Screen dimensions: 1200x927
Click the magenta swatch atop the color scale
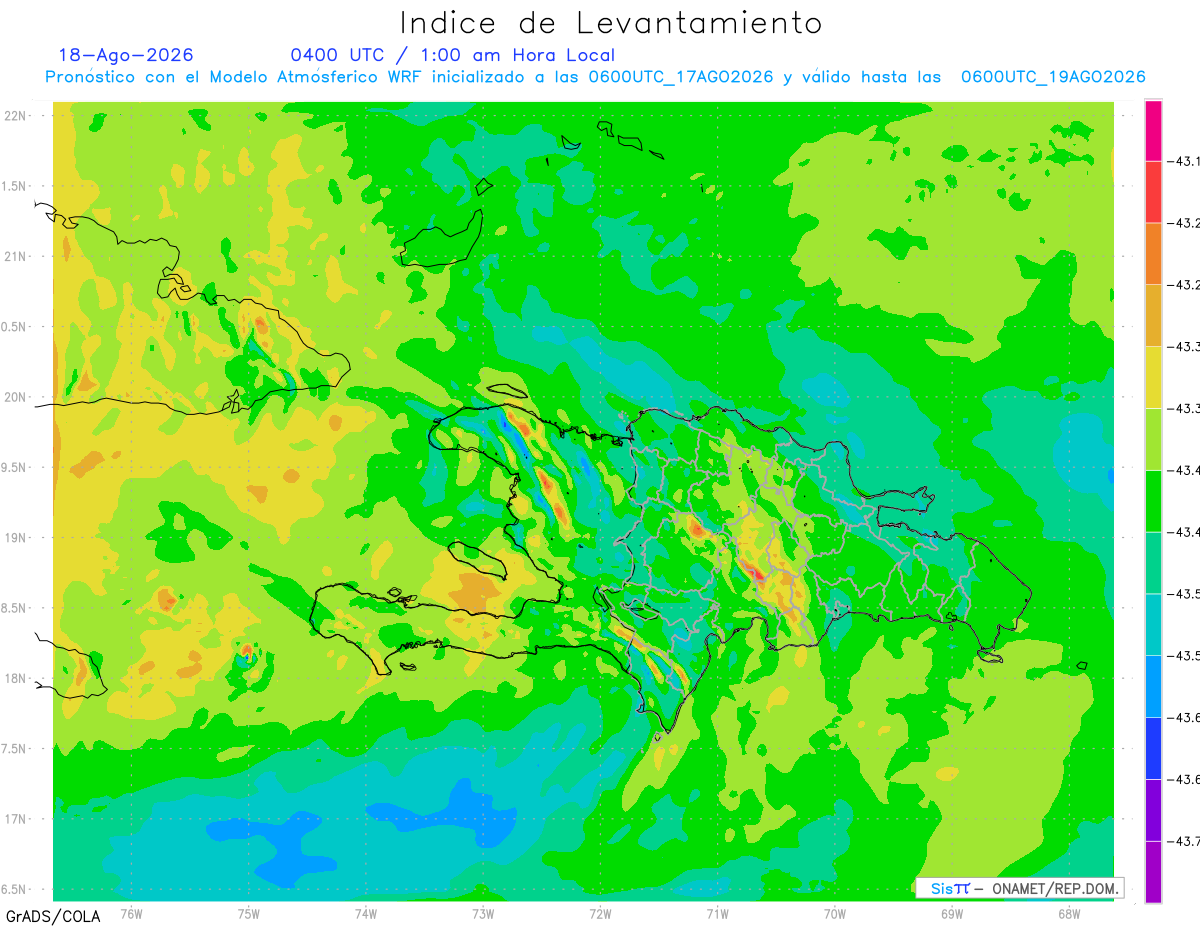[1153, 130]
